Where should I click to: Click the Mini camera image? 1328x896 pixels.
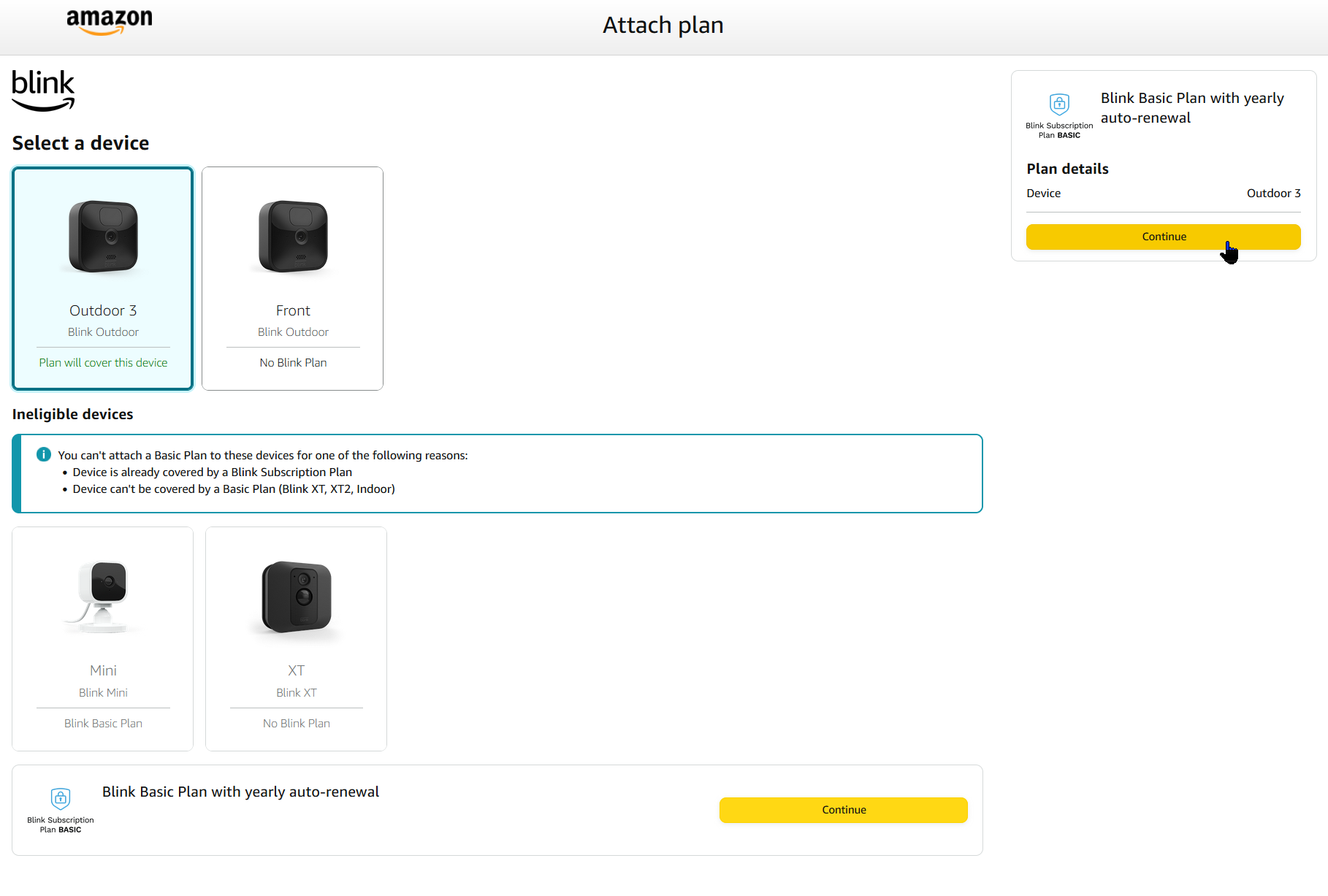(x=103, y=596)
